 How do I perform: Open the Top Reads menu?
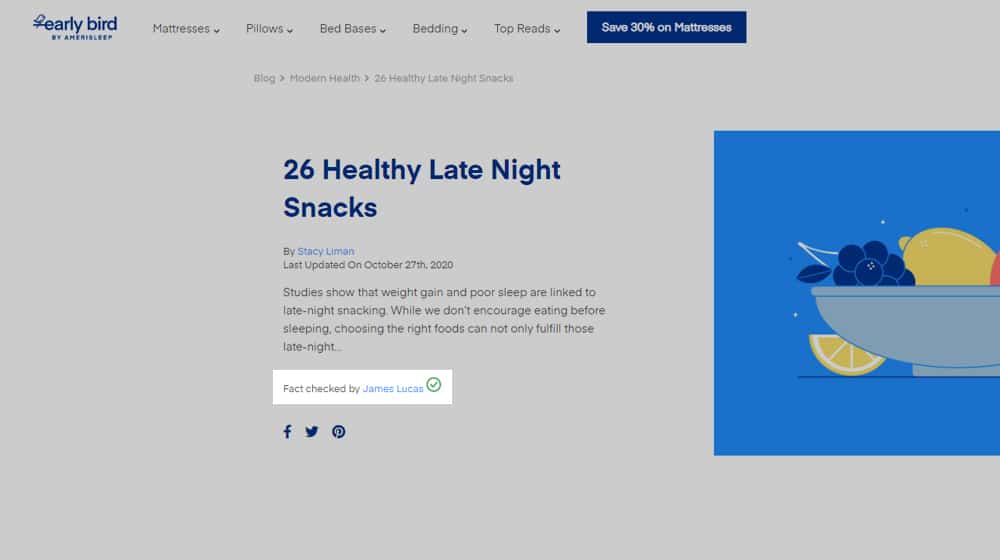pos(527,29)
